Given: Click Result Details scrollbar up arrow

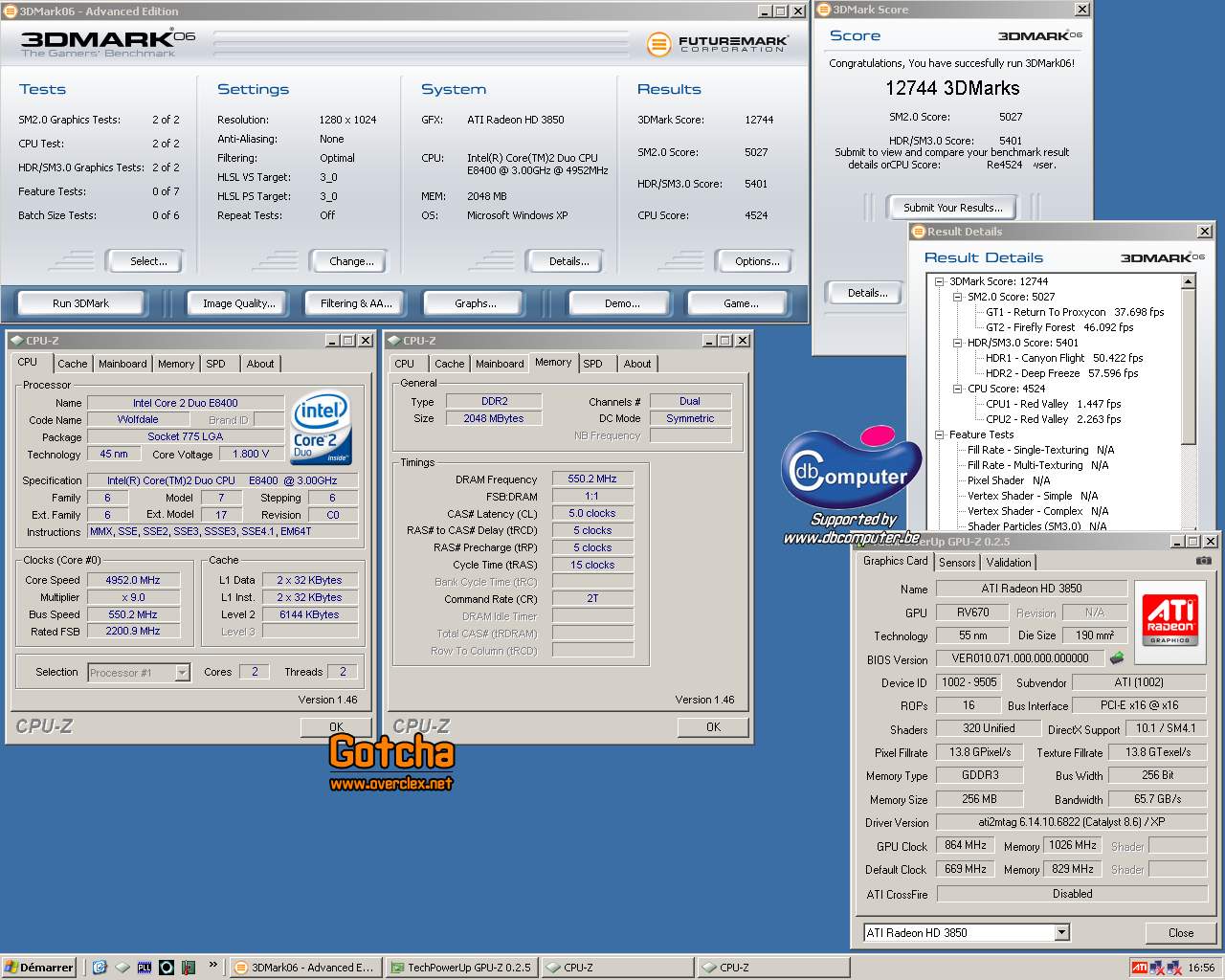Looking at the screenshot, I should pyautogui.click(x=1189, y=282).
